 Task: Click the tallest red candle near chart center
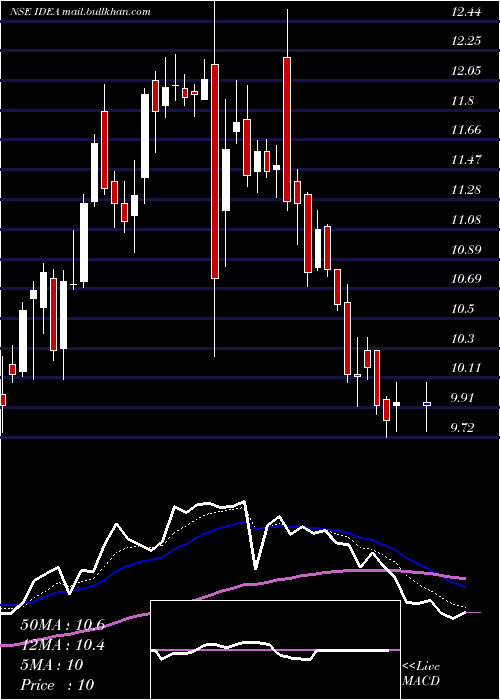tap(215, 171)
